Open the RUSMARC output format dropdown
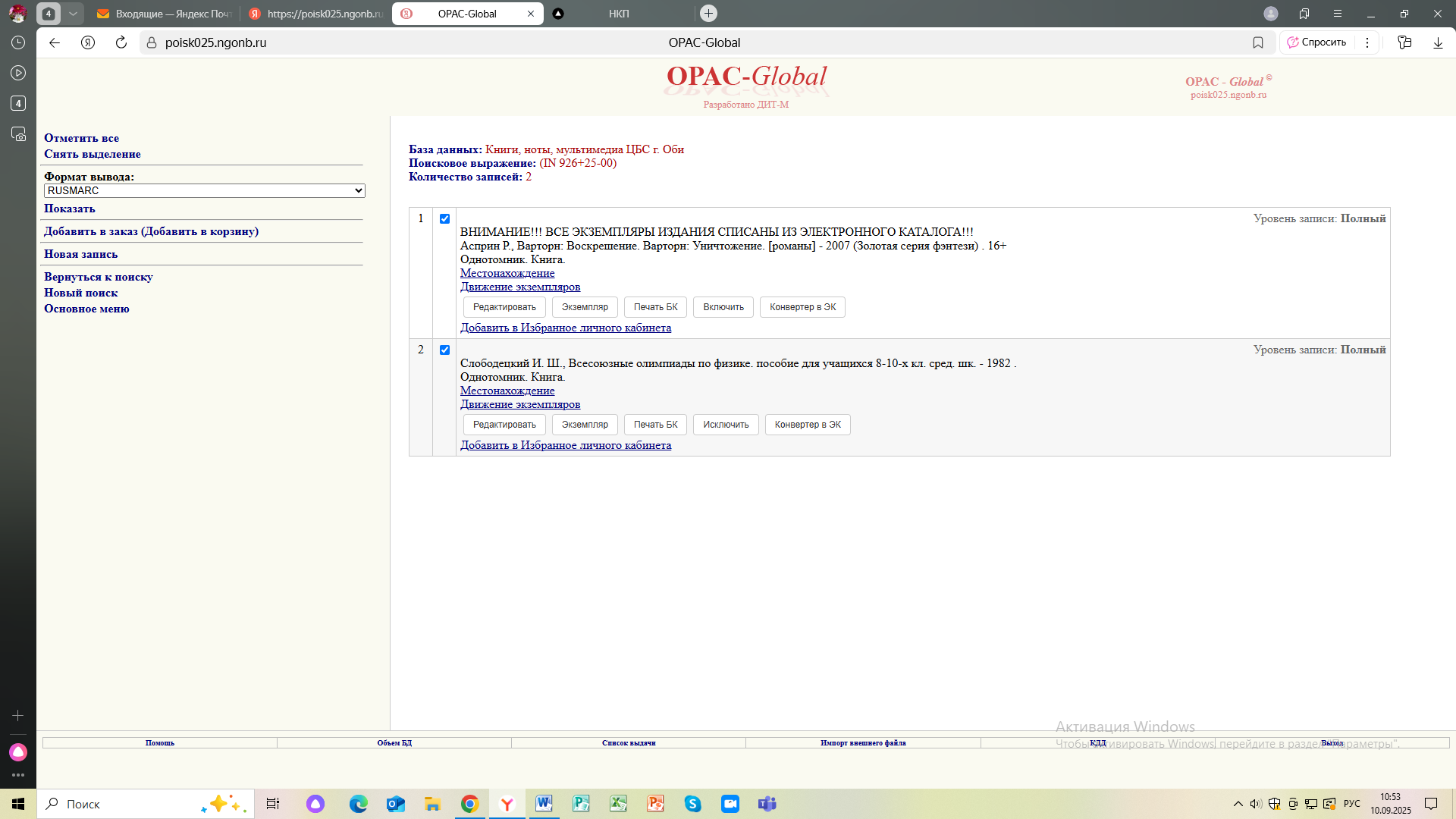This screenshot has width=1456, height=819. [205, 190]
